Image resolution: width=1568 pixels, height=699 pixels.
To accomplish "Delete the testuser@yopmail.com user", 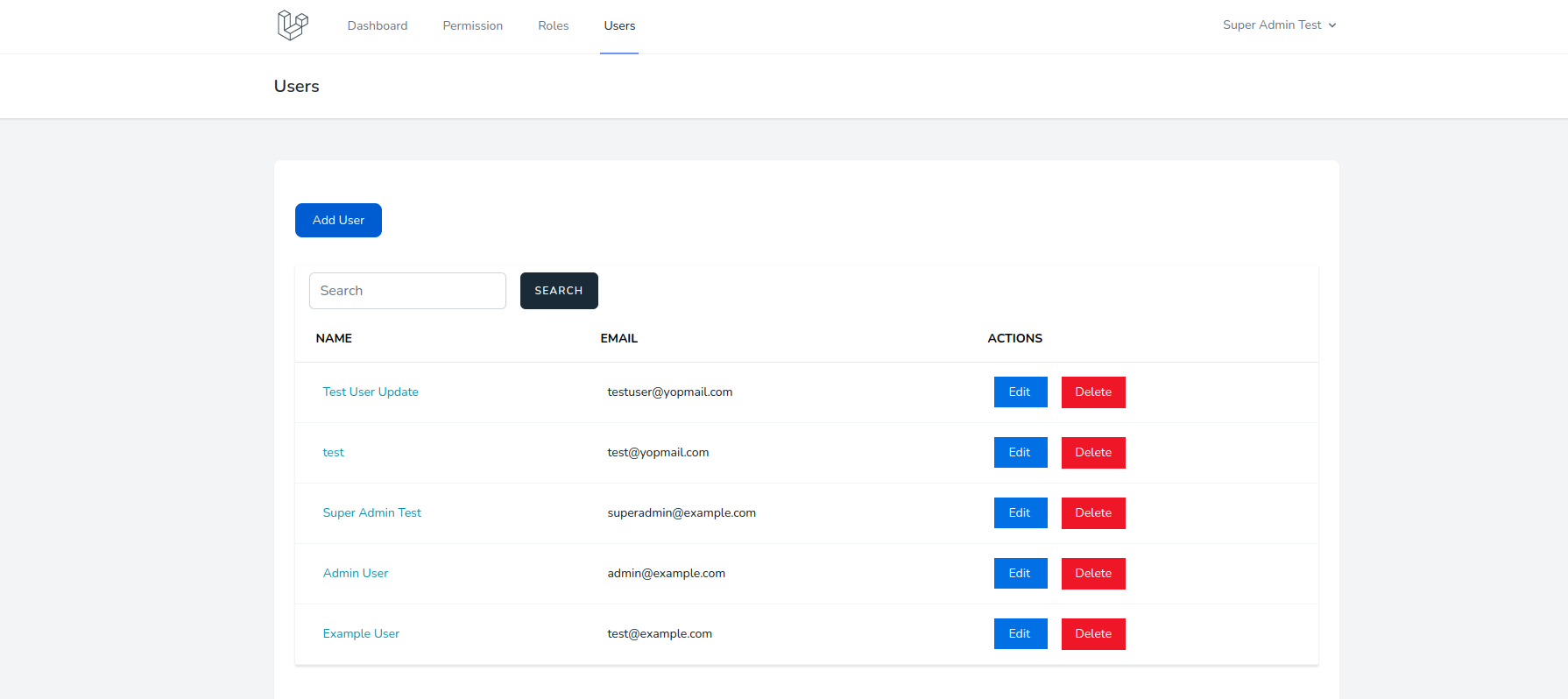I will point(1092,392).
